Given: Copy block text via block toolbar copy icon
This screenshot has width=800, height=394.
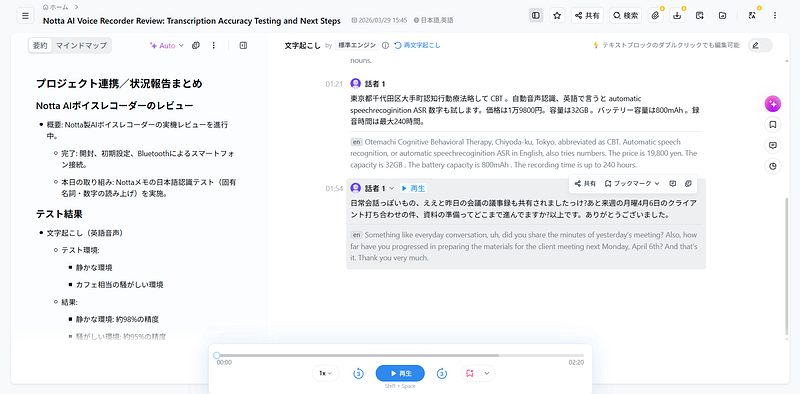Looking at the screenshot, I should coord(688,183).
